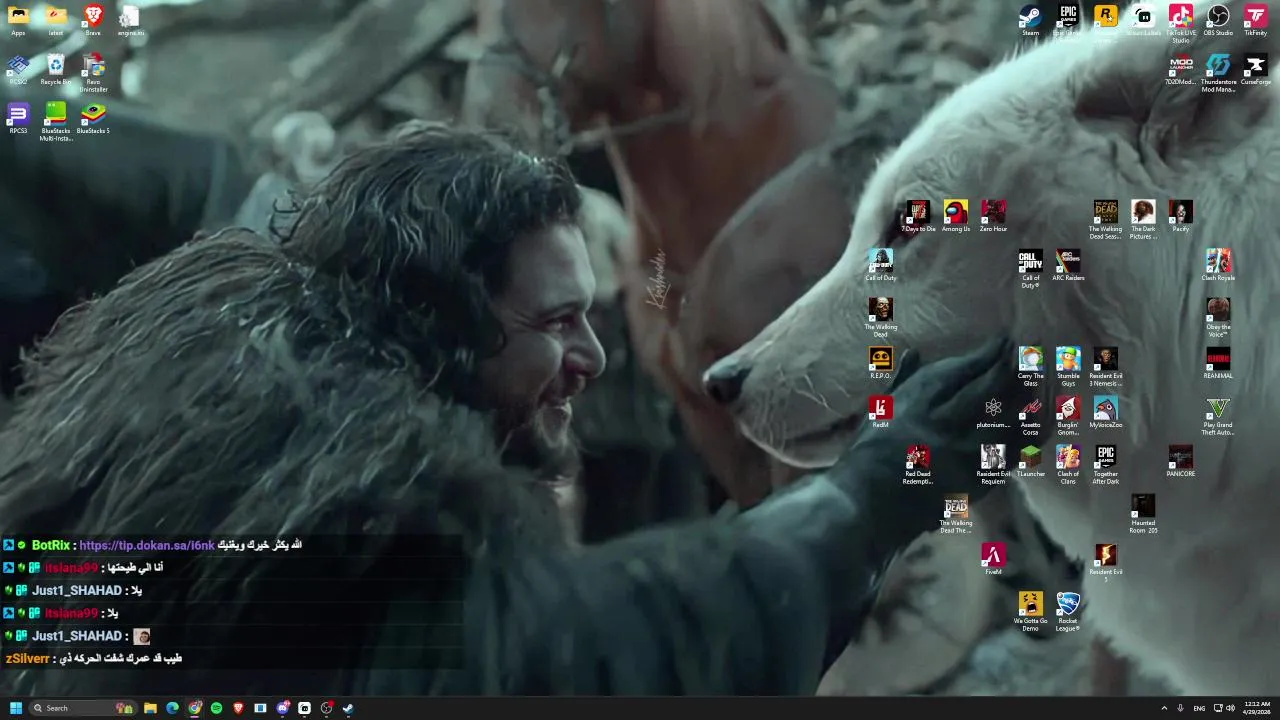The image size is (1280, 720).
Task: Open the Steam desktop shortcut
Action: coord(1030,20)
